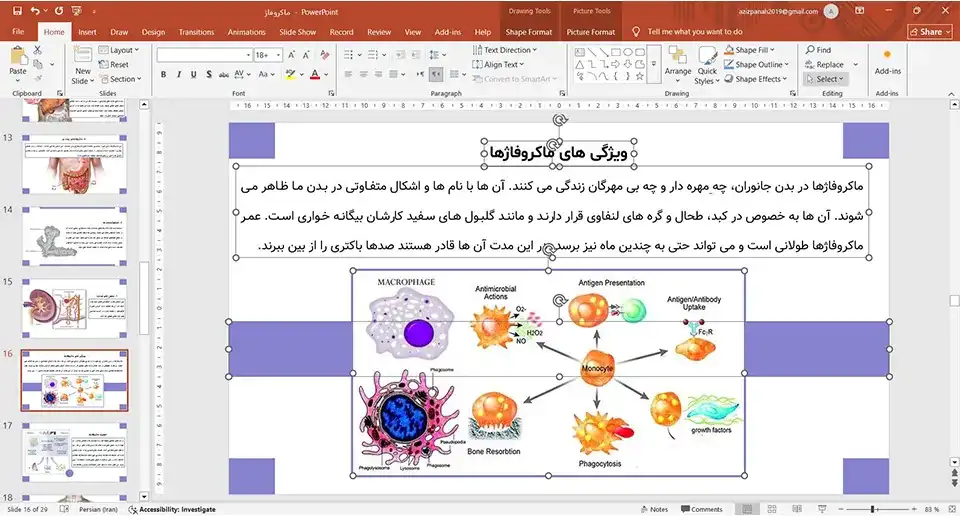Click the Paste clipboard icon

tap(18, 57)
